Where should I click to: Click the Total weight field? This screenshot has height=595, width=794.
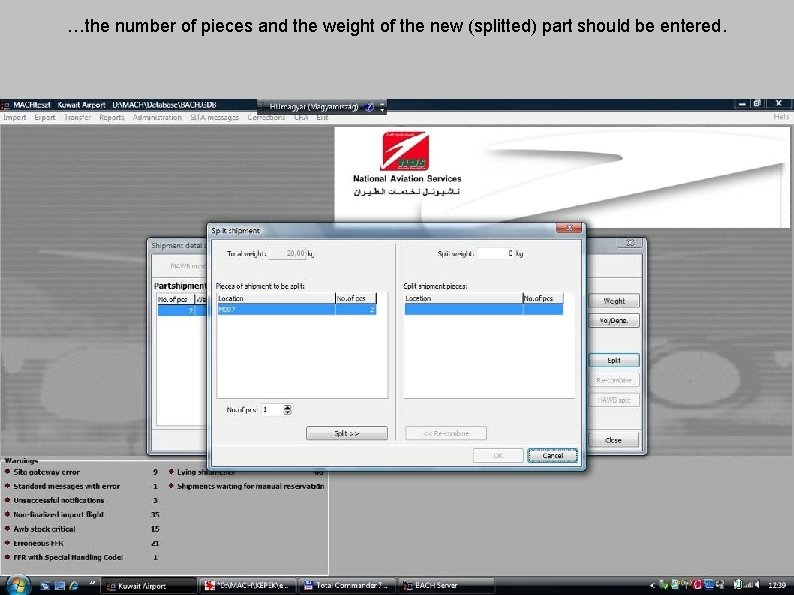tap(288, 253)
